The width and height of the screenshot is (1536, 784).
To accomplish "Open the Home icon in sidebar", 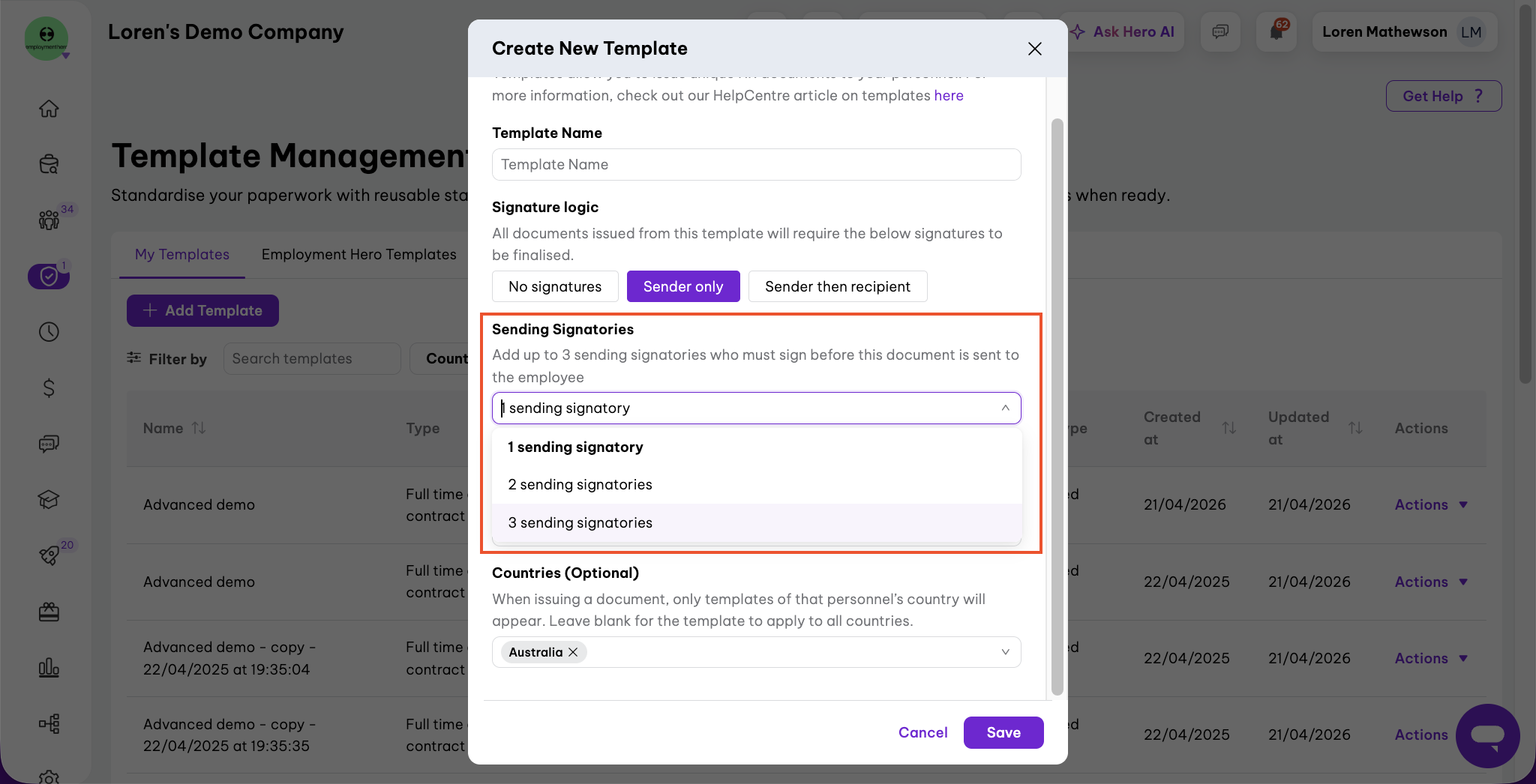I will point(49,109).
